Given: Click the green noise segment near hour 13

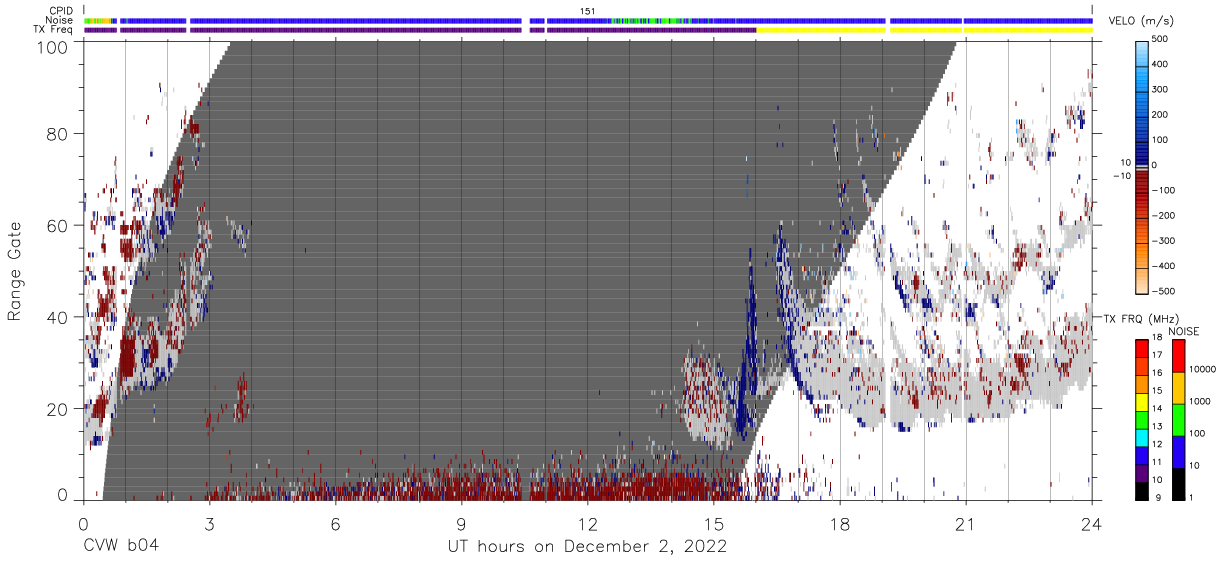Looking at the screenshot, I should point(650,20).
